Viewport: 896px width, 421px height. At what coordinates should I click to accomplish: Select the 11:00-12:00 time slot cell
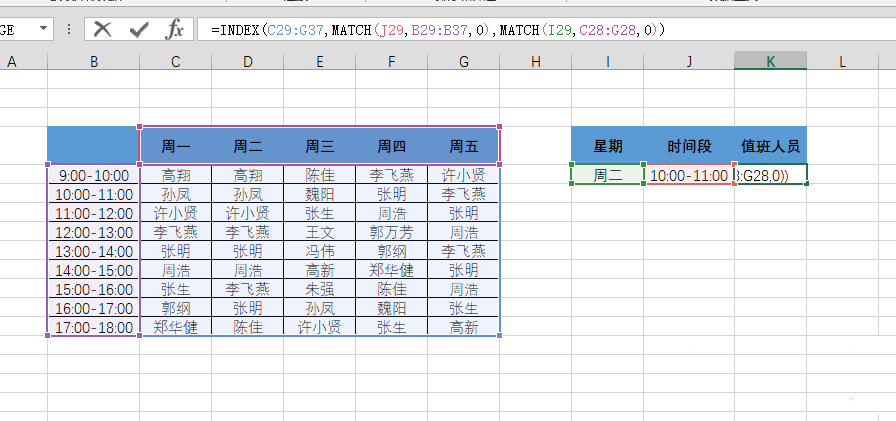94,213
